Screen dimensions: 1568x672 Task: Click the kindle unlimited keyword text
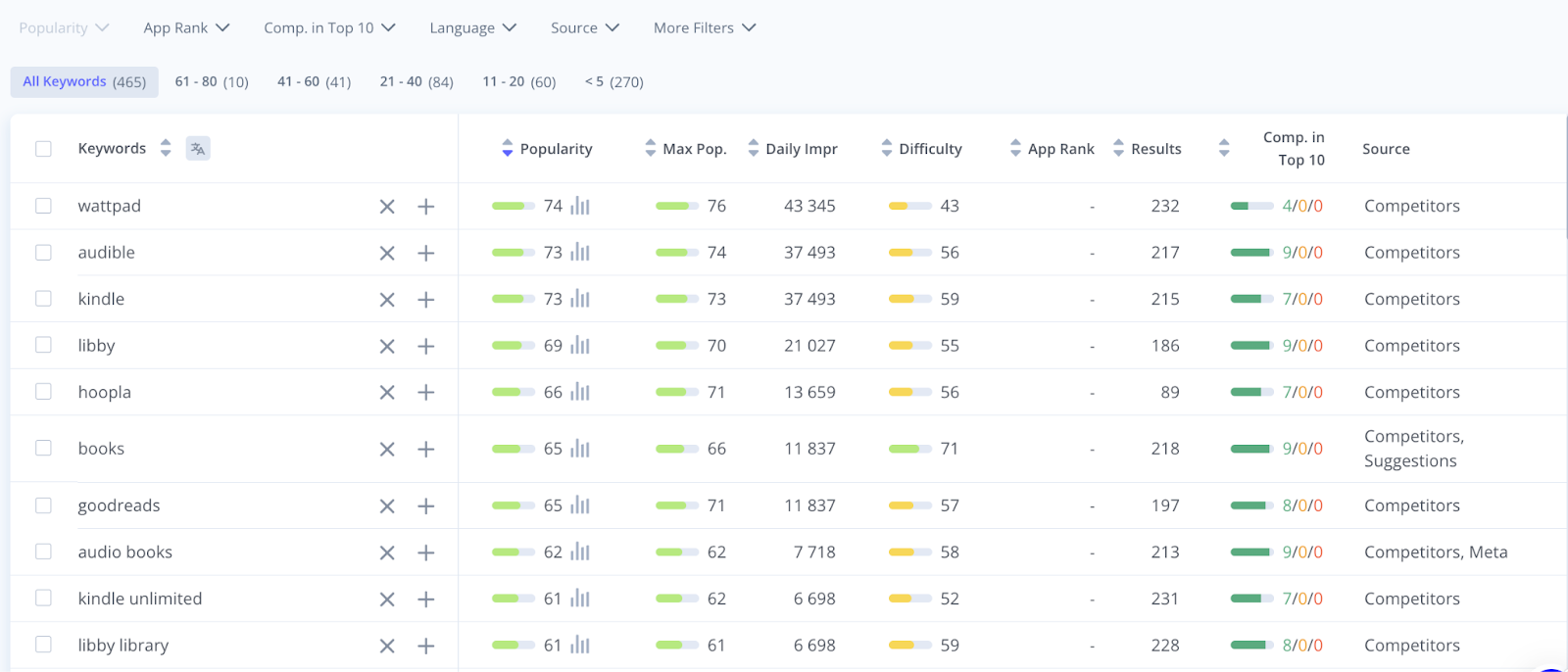click(x=140, y=599)
